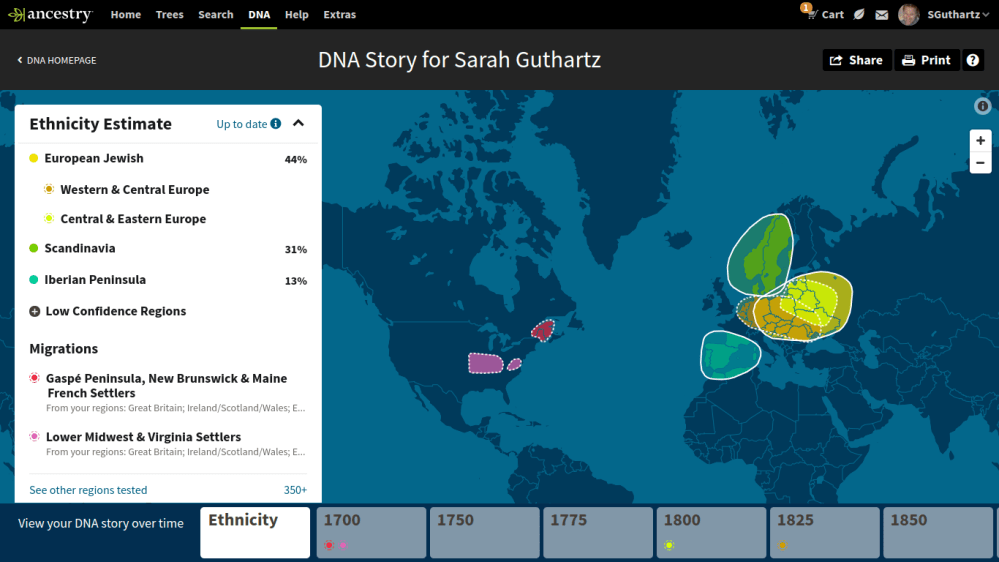Collapse the Ethnicity Estimate panel
Image resolution: width=999 pixels, height=562 pixels.
point(298,124)
